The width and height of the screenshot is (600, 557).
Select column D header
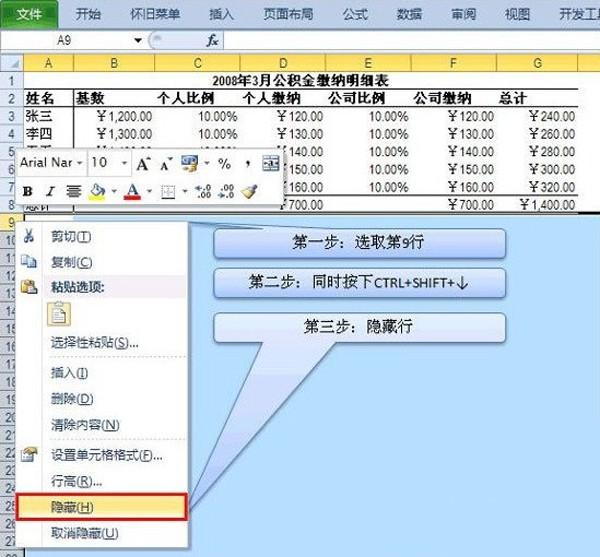click(283, 63)
